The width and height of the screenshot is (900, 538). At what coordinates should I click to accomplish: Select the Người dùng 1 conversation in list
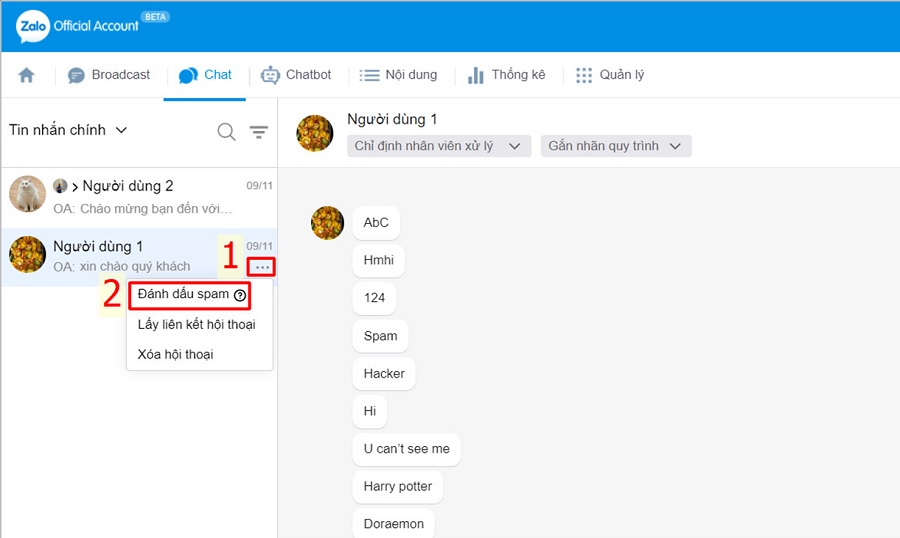tap(139, 256)
